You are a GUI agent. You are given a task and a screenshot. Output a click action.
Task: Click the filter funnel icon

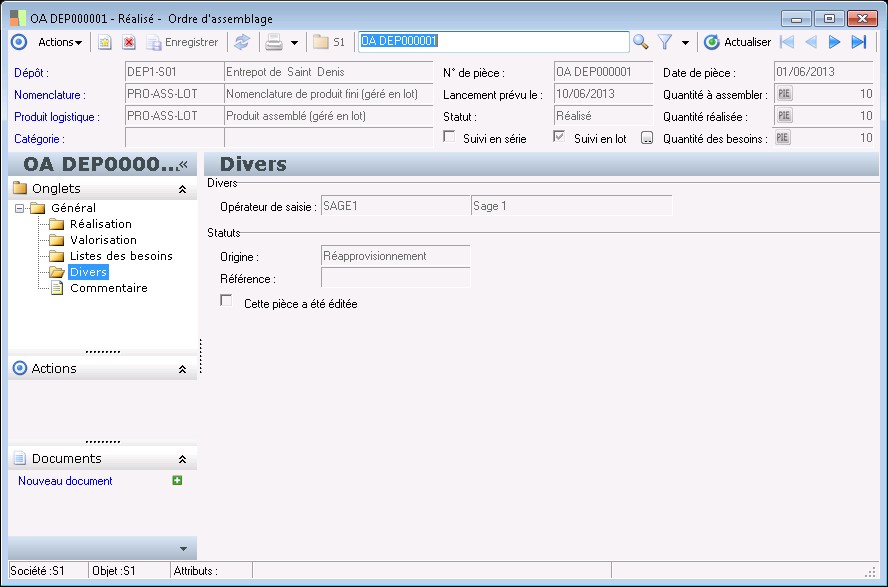pos(665,42)
